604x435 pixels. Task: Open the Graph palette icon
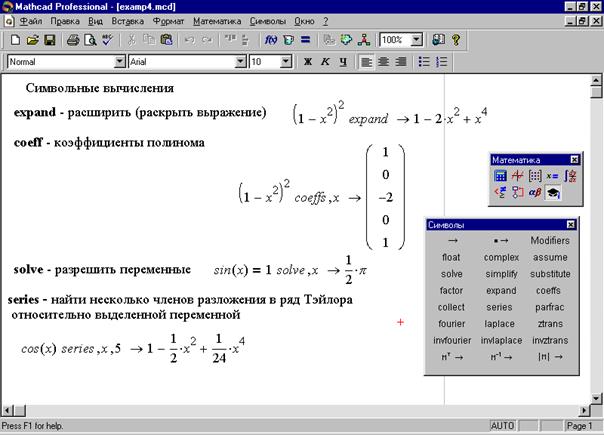[x=517, y=176]
